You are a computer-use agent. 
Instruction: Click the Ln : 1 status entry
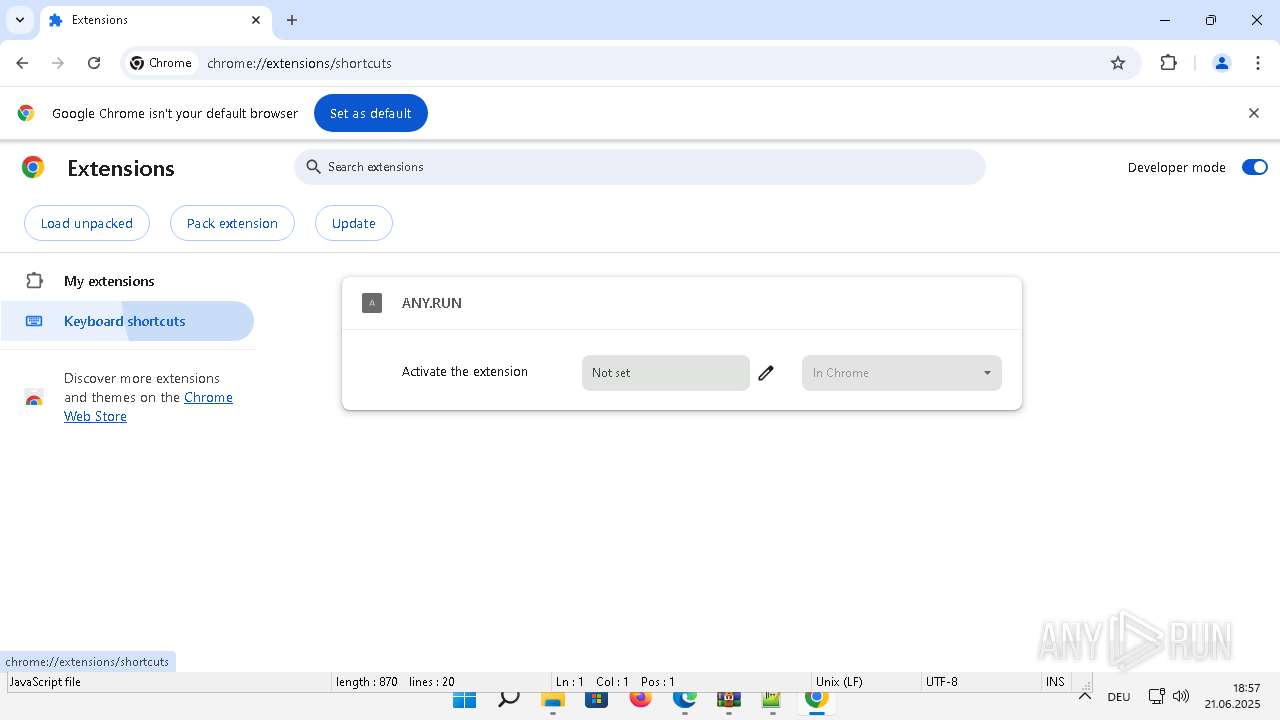[570, 682]
